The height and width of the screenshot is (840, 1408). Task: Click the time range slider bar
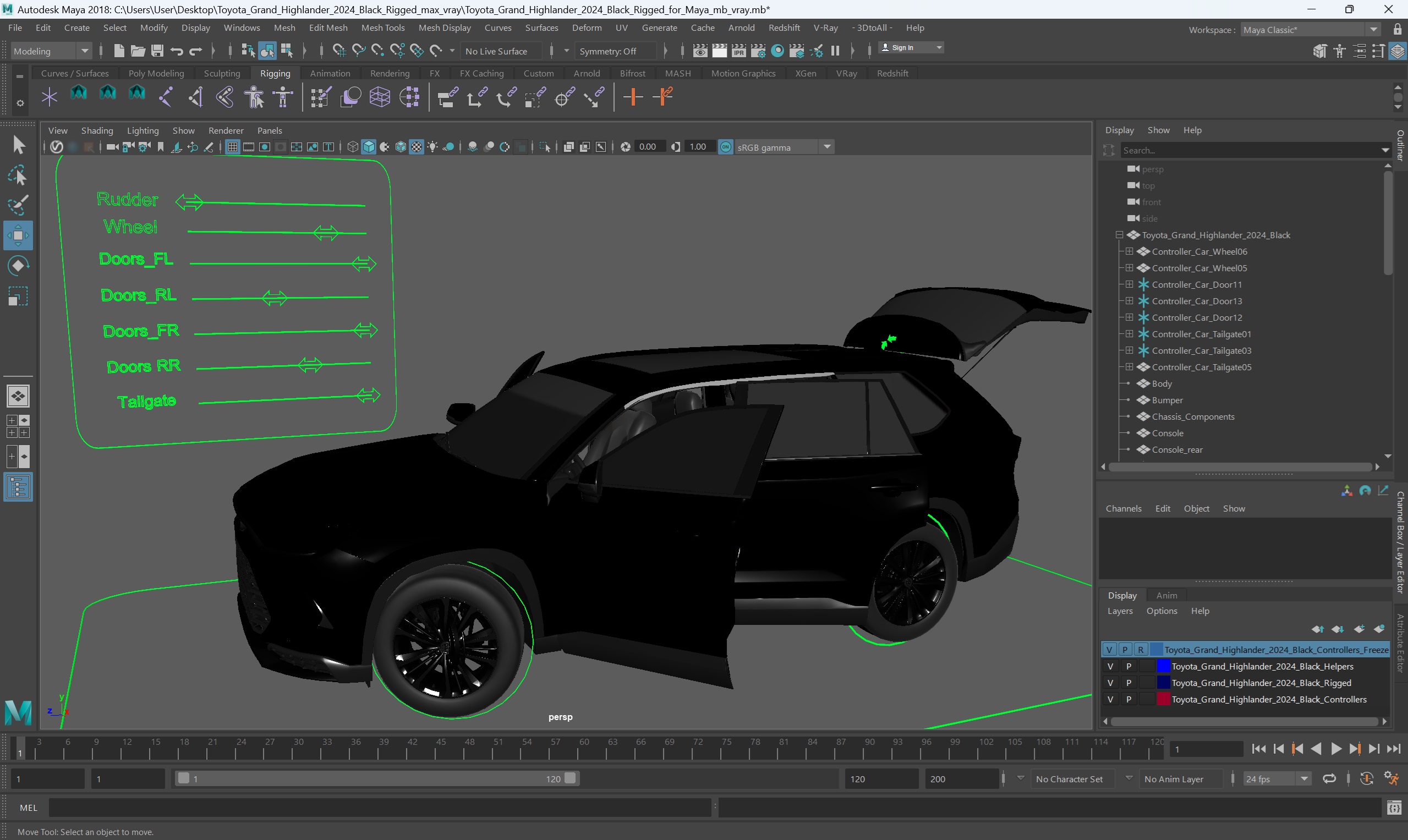click(x=376, y=778)
